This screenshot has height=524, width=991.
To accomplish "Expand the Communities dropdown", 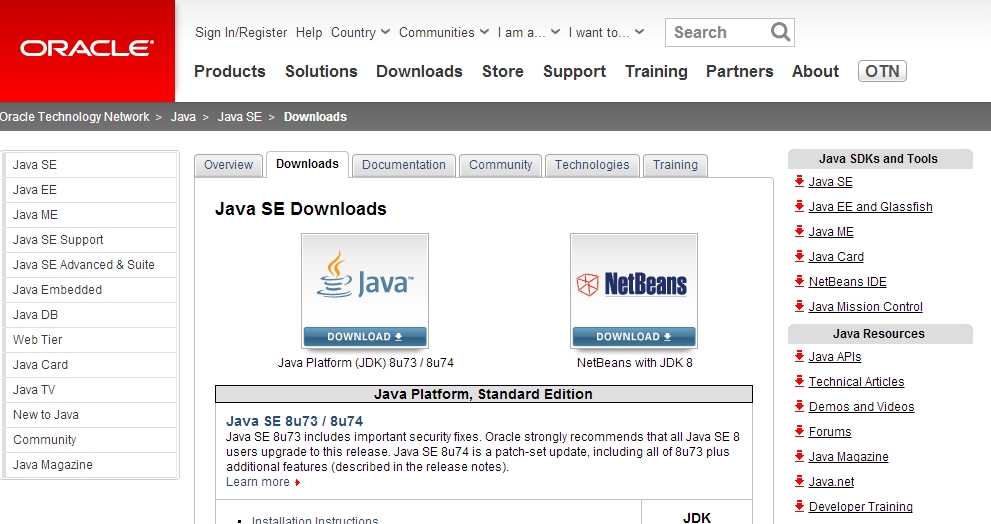I will click(444, 32).
